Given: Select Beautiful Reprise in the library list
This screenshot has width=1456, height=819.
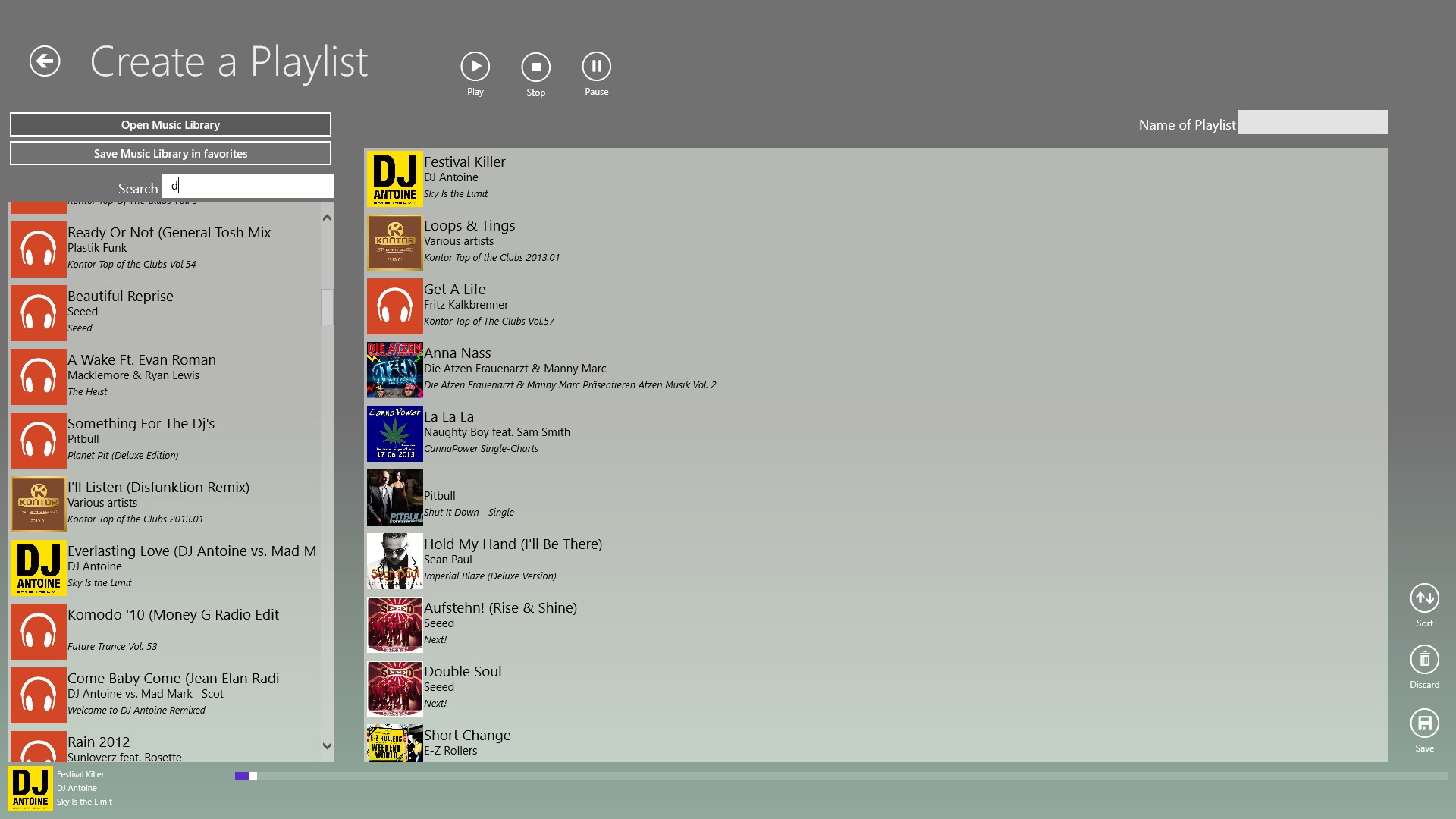Looking at the screenshot, I should 167,311.
